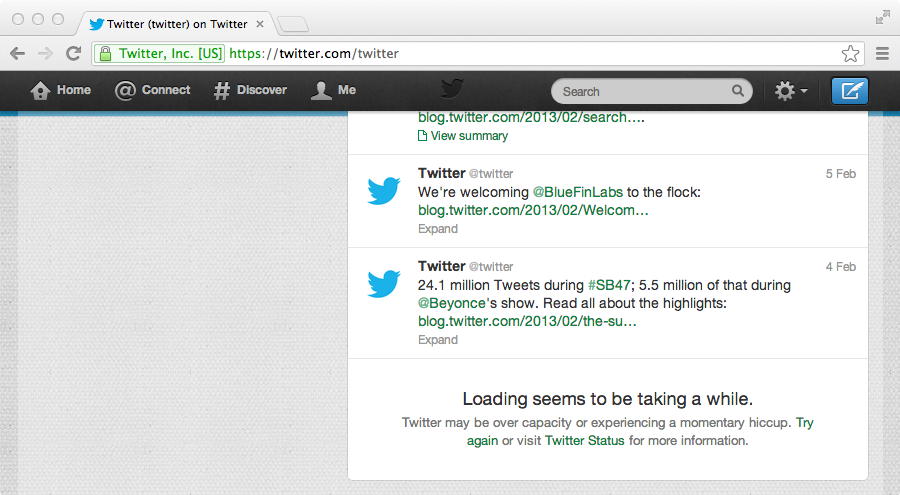Toggle fullscreen with top-right arrows icon

coord(882,18)
